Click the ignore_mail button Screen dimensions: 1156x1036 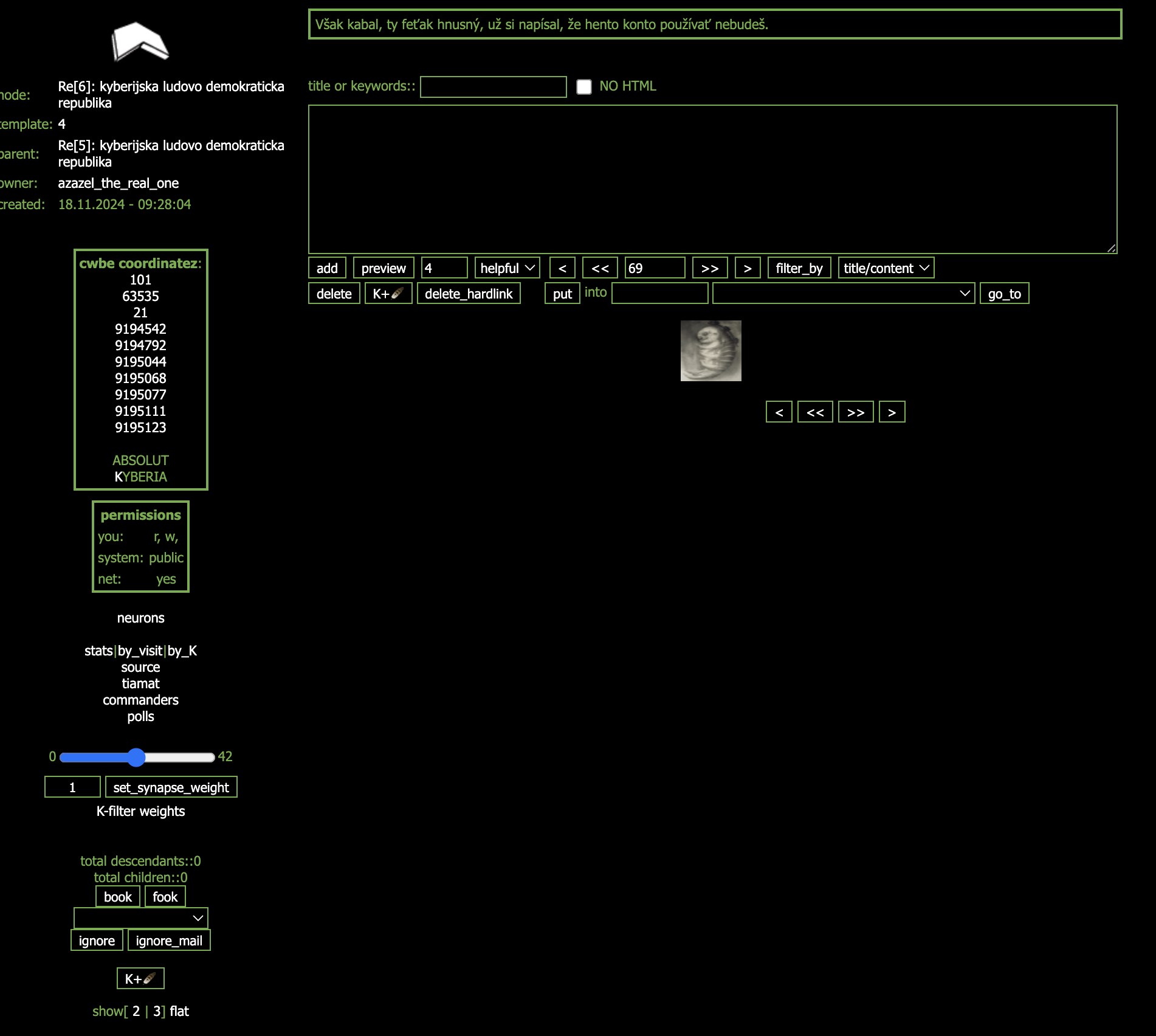(169, 941)
